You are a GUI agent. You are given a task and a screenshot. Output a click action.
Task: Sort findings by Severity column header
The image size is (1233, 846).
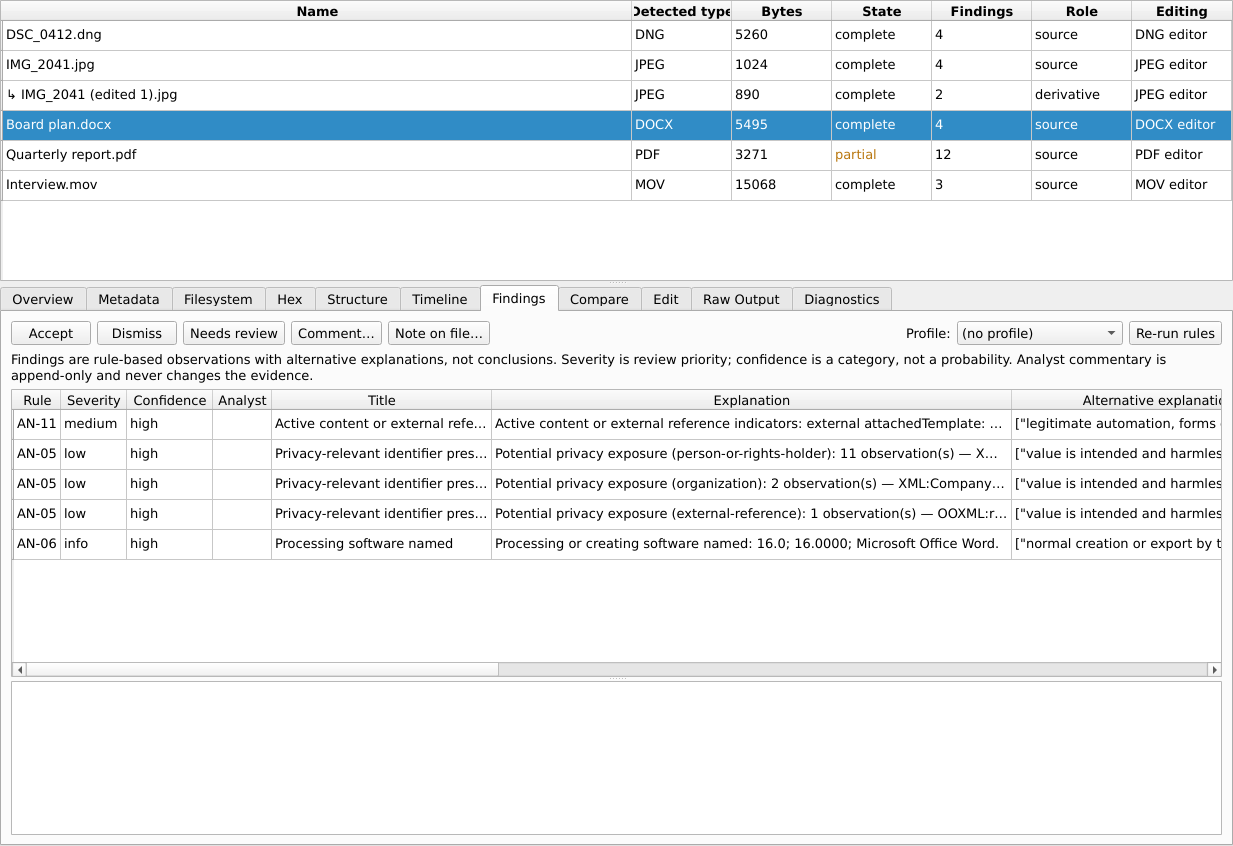(x=93, y=400)
